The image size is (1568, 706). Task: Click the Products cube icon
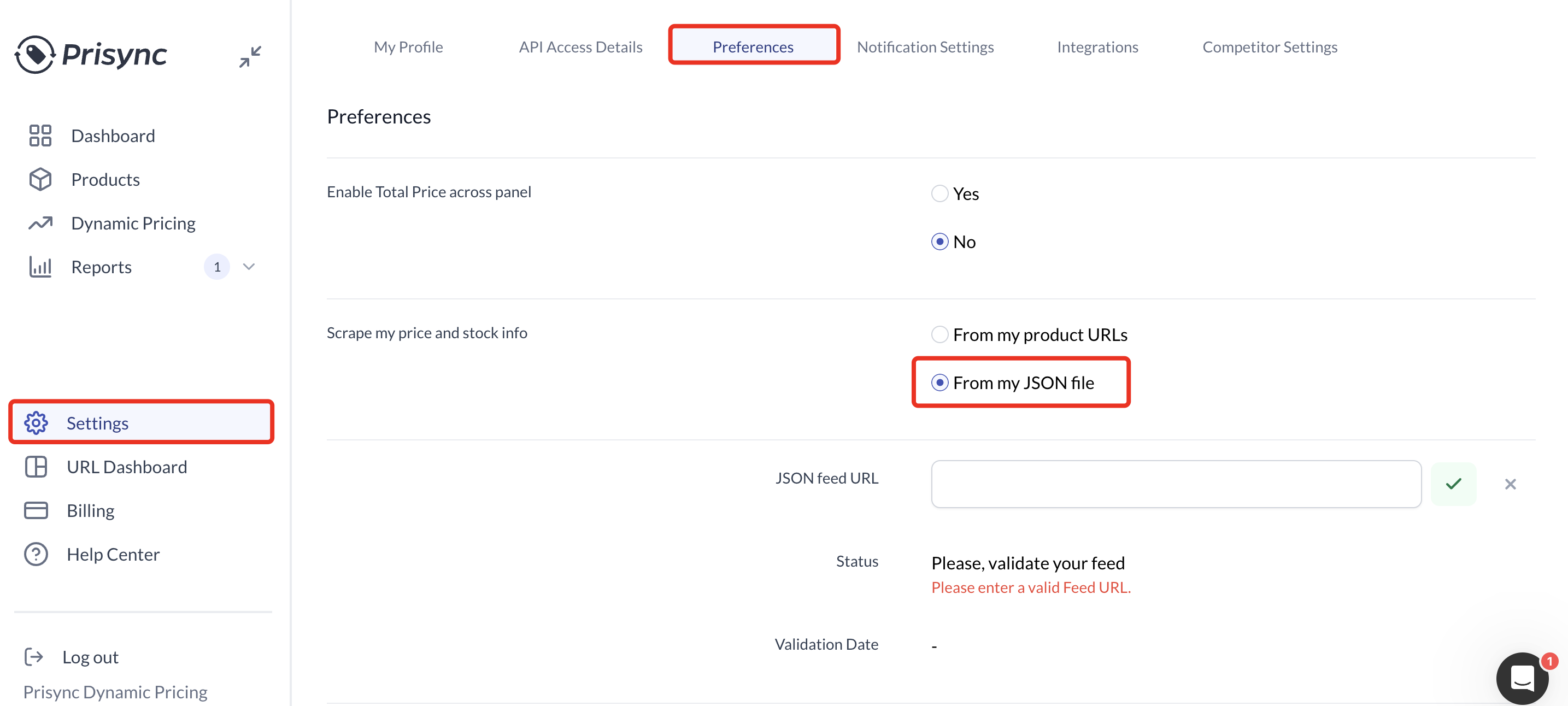point(40,180)
